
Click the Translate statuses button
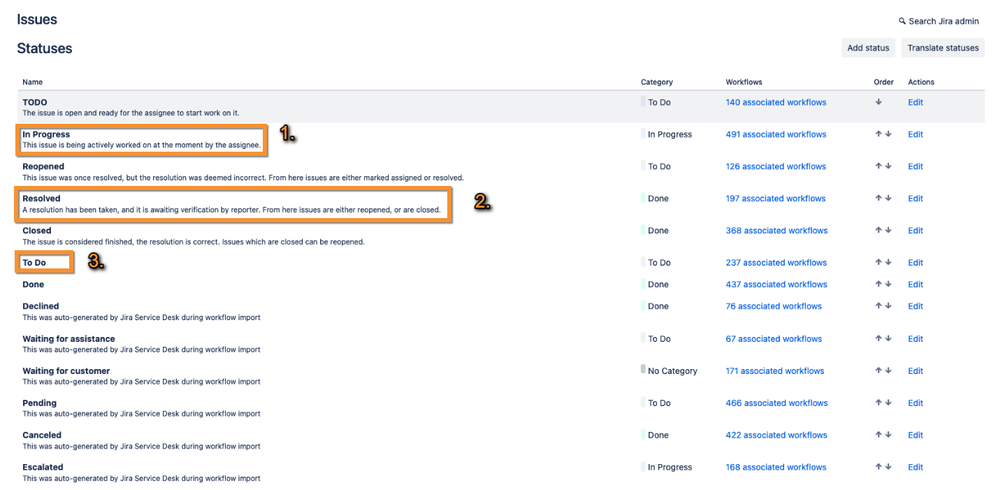coord(943,48)
